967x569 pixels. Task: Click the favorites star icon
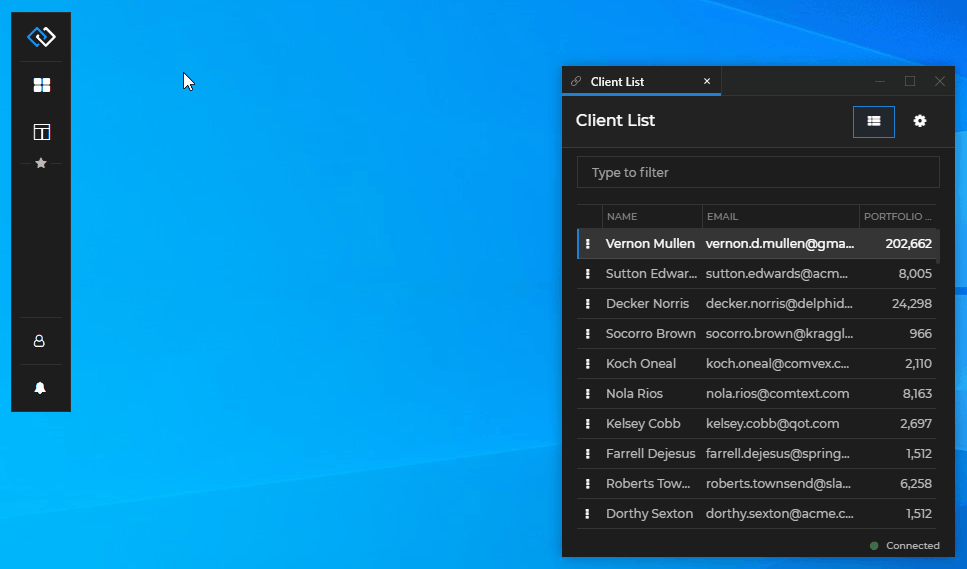tap(41, 163)
